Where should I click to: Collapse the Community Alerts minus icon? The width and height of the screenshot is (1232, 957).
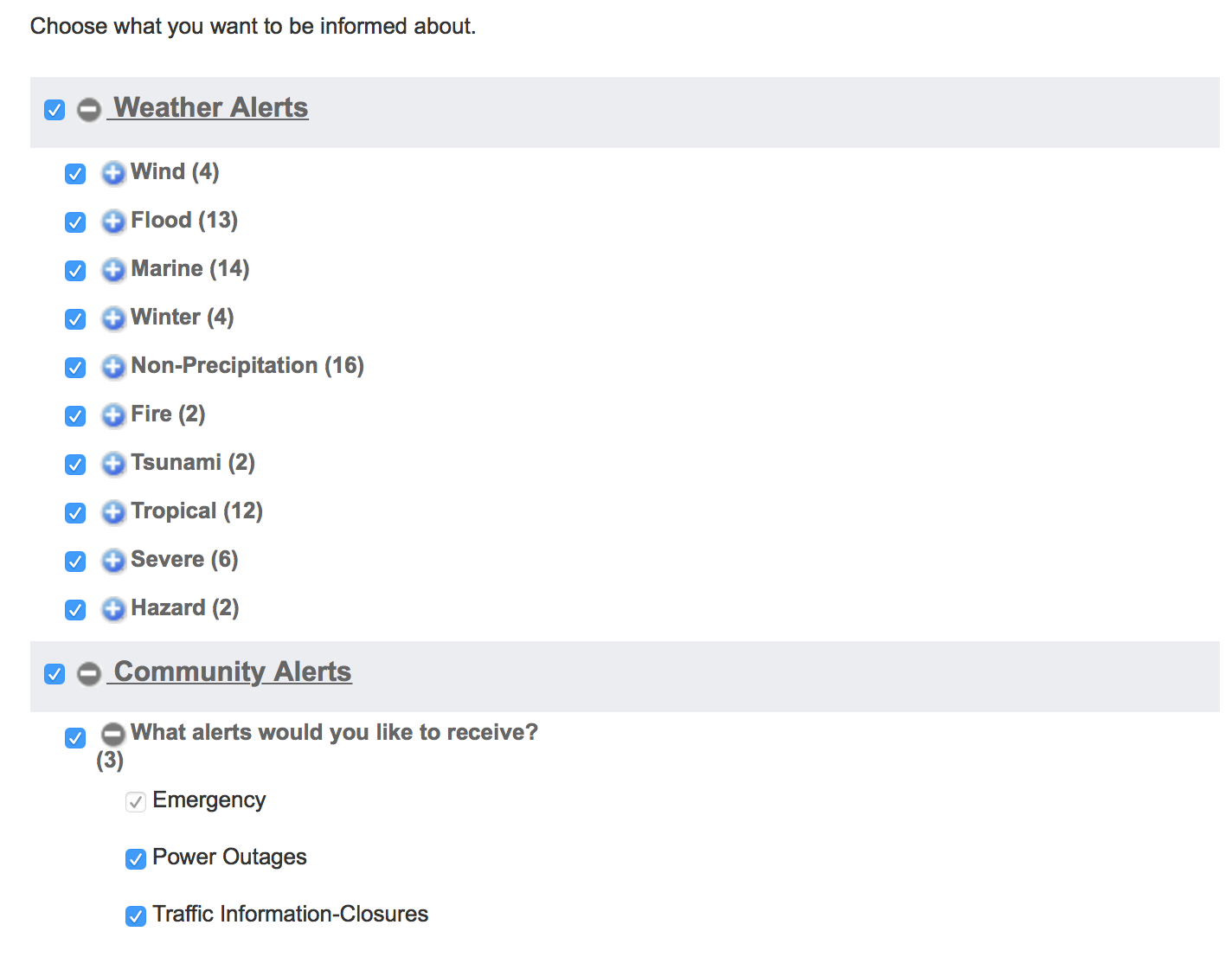click(x=89, y=674)
